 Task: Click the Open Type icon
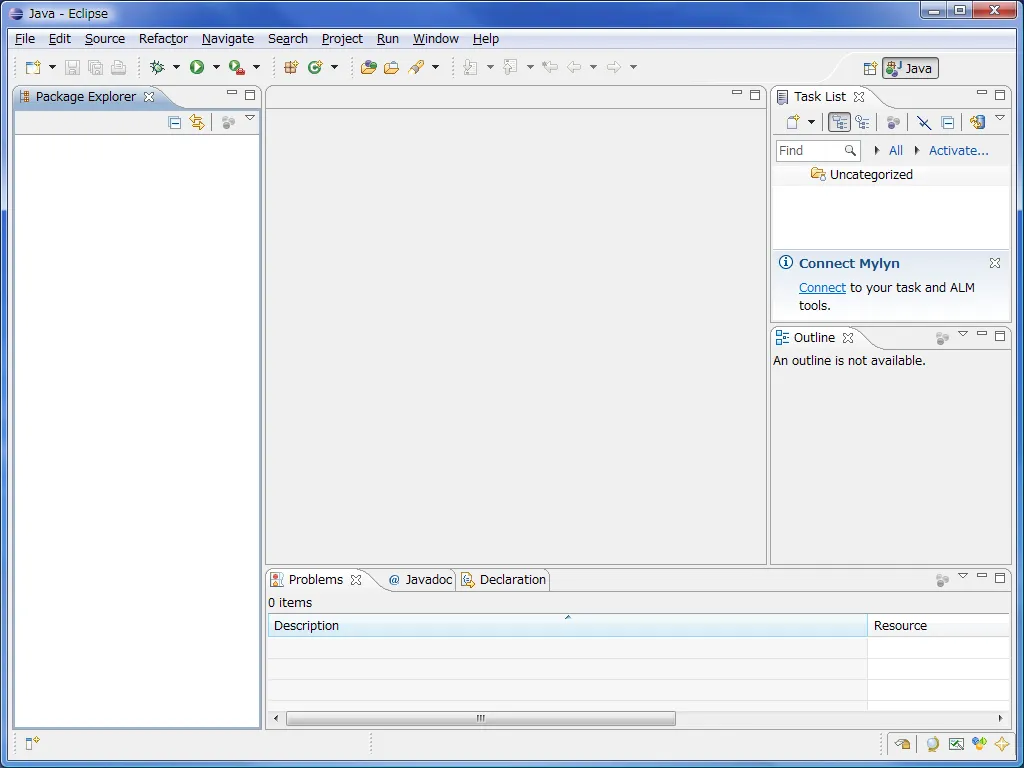pos(369,67)
